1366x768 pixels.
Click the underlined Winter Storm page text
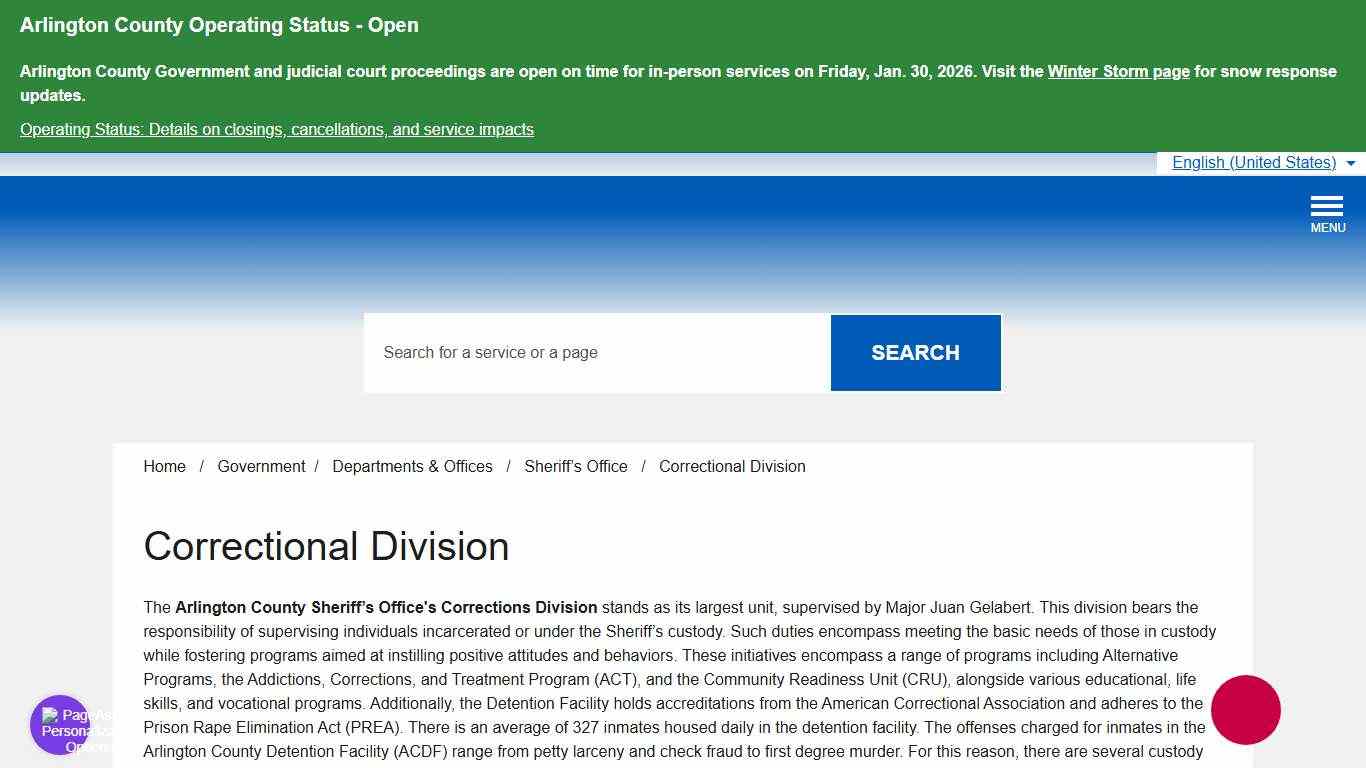click(x=1118, y=71)
